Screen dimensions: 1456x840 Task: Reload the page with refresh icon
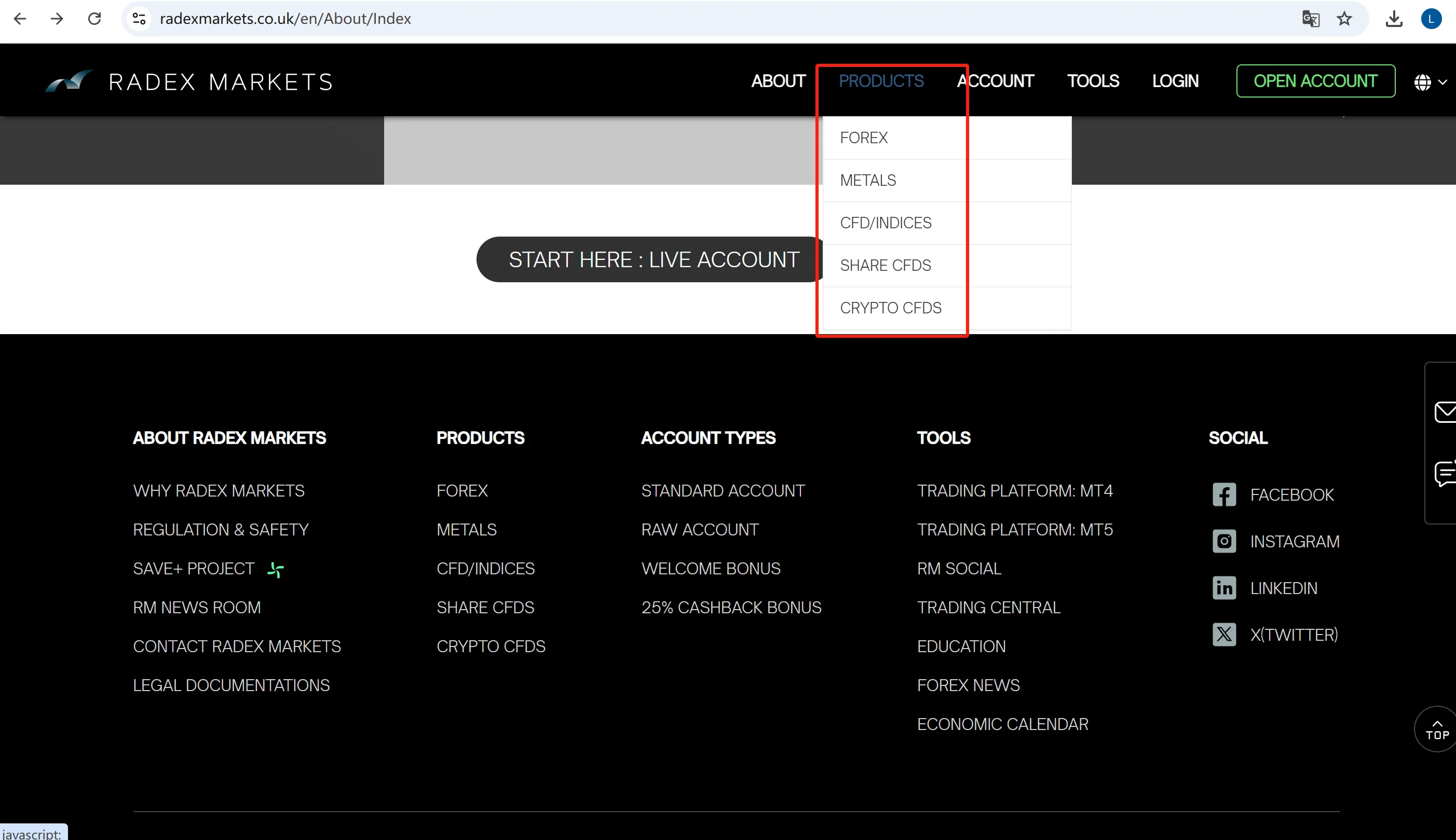(94, 19)
